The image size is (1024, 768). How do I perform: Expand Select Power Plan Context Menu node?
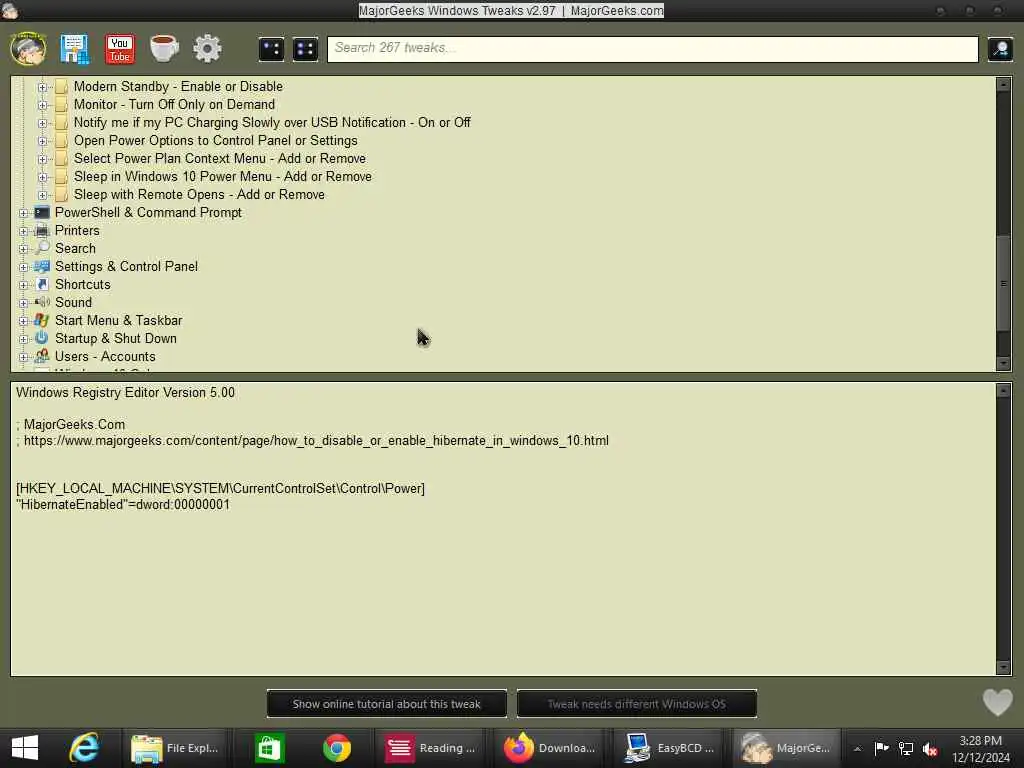(x=42, y=159)
